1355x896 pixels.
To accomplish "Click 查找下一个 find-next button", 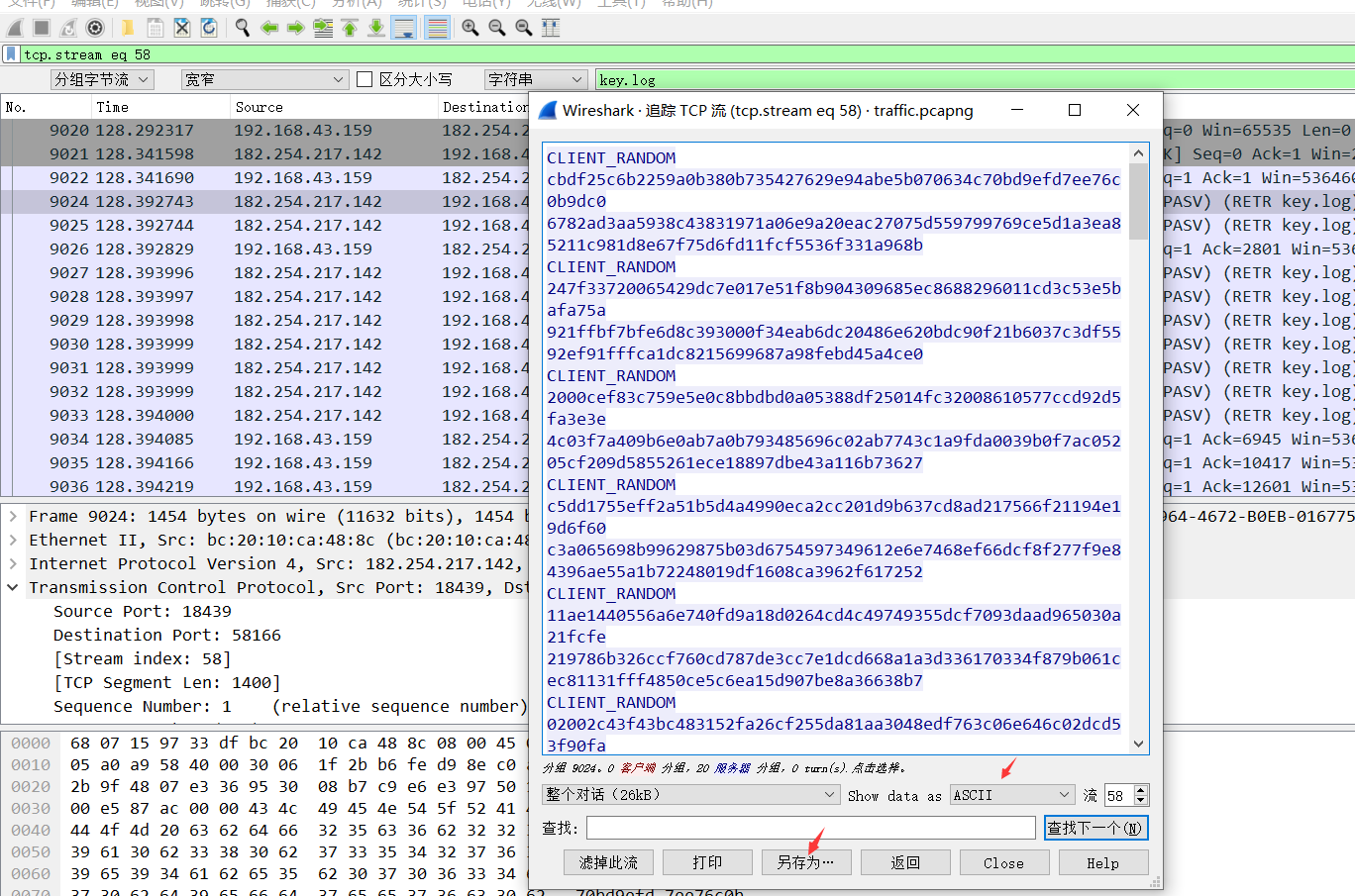I will (1095, 828).
